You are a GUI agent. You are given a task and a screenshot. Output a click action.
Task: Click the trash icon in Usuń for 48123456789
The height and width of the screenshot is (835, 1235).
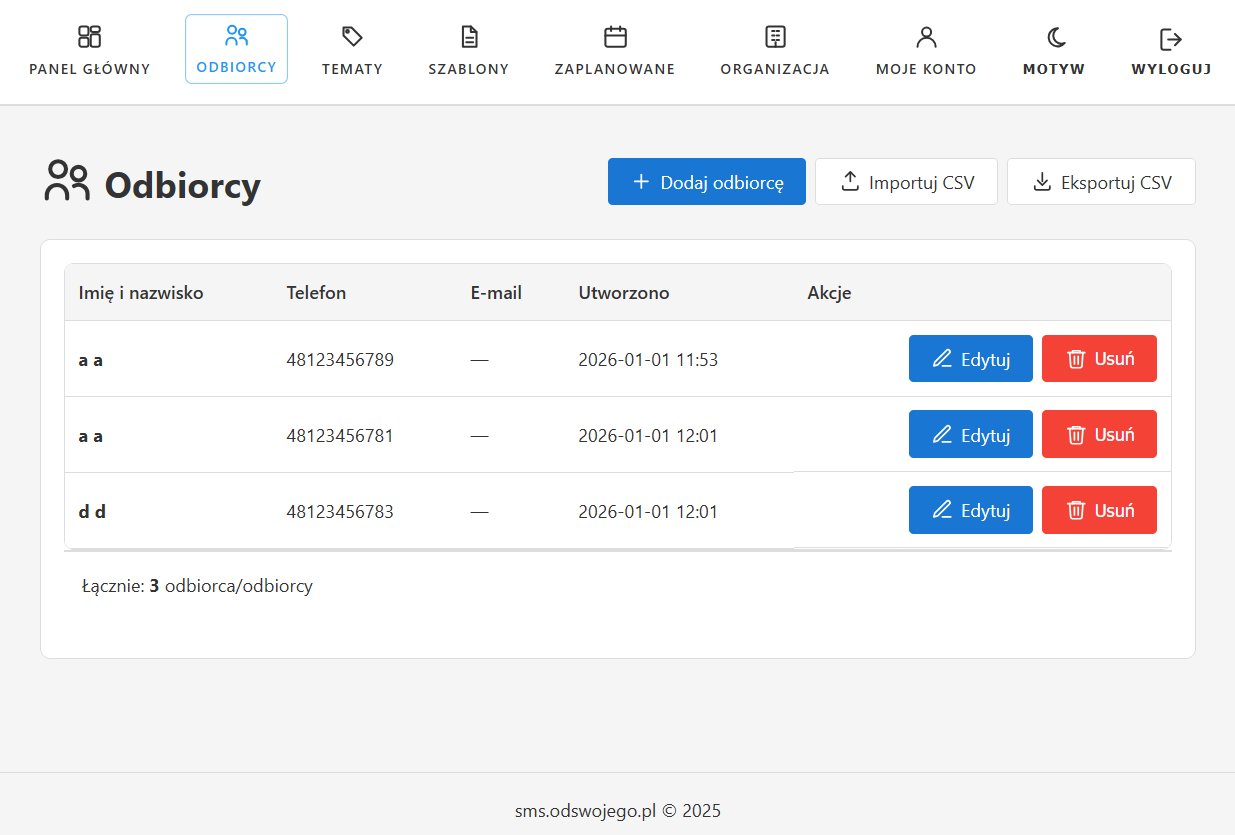1074,358
